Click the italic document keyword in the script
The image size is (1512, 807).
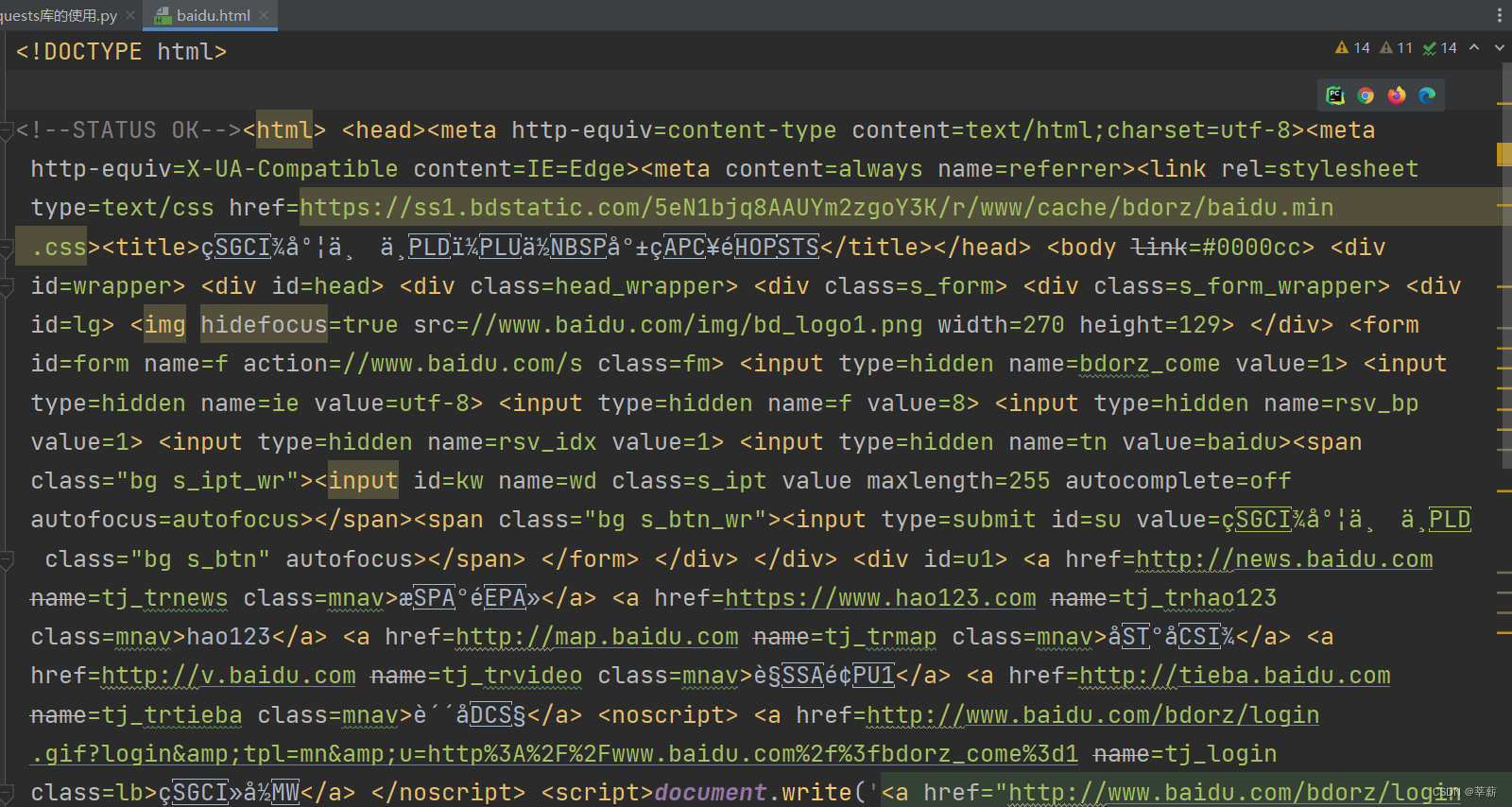(710, 793)
